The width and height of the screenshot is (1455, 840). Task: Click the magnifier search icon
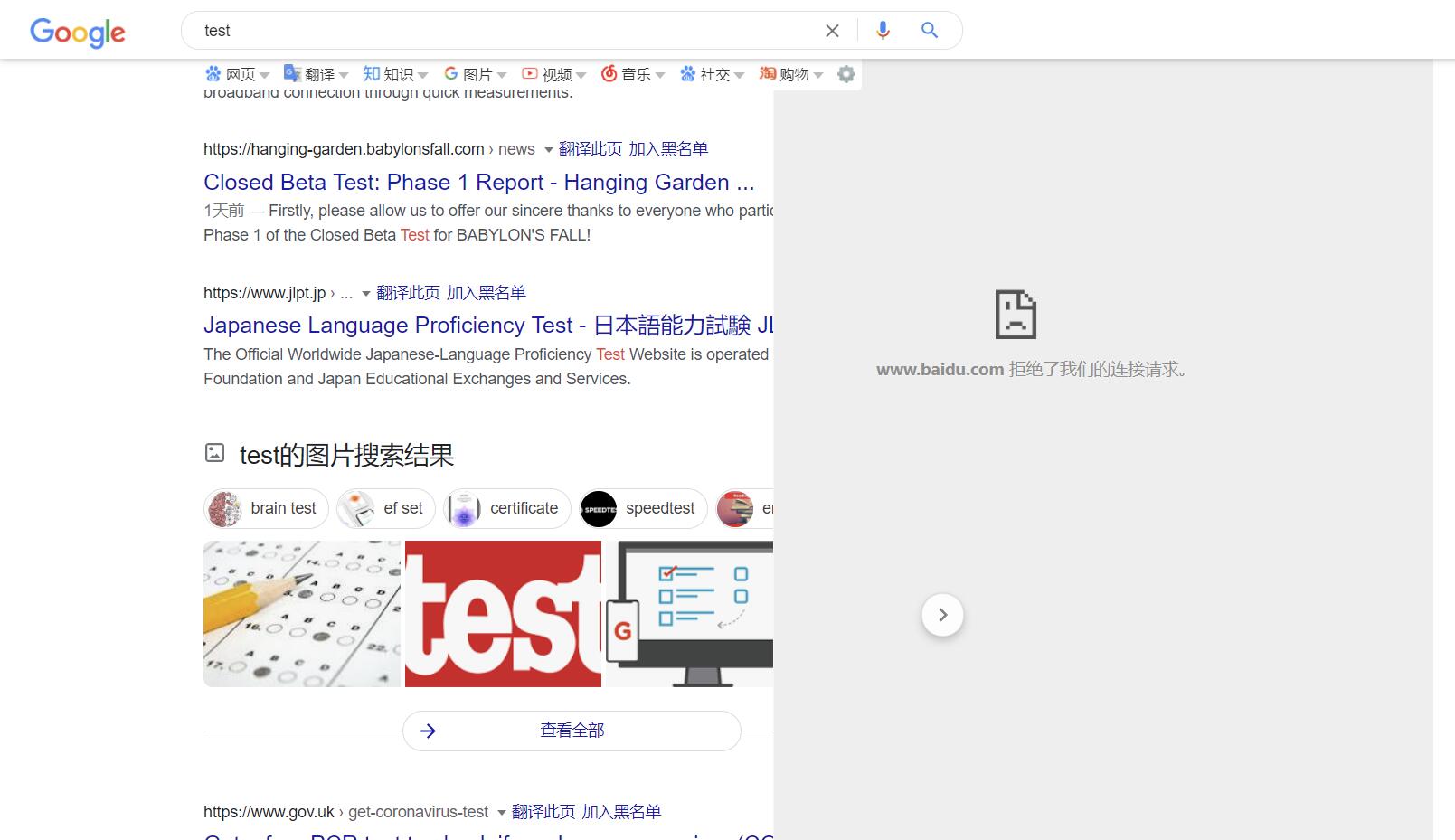click(x=929, y=31)
